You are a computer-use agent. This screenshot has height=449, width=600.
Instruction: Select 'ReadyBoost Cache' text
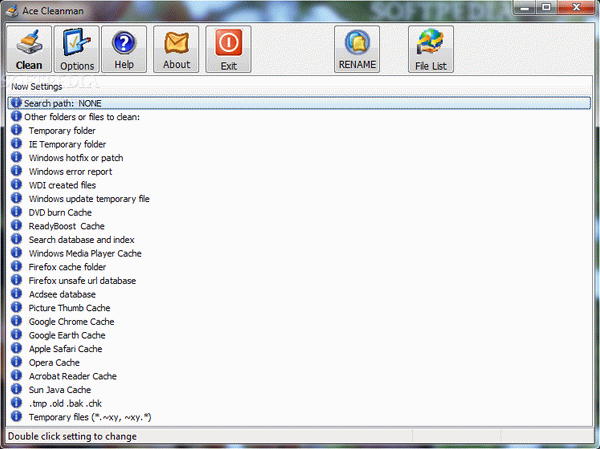click(x=67, y=226)
